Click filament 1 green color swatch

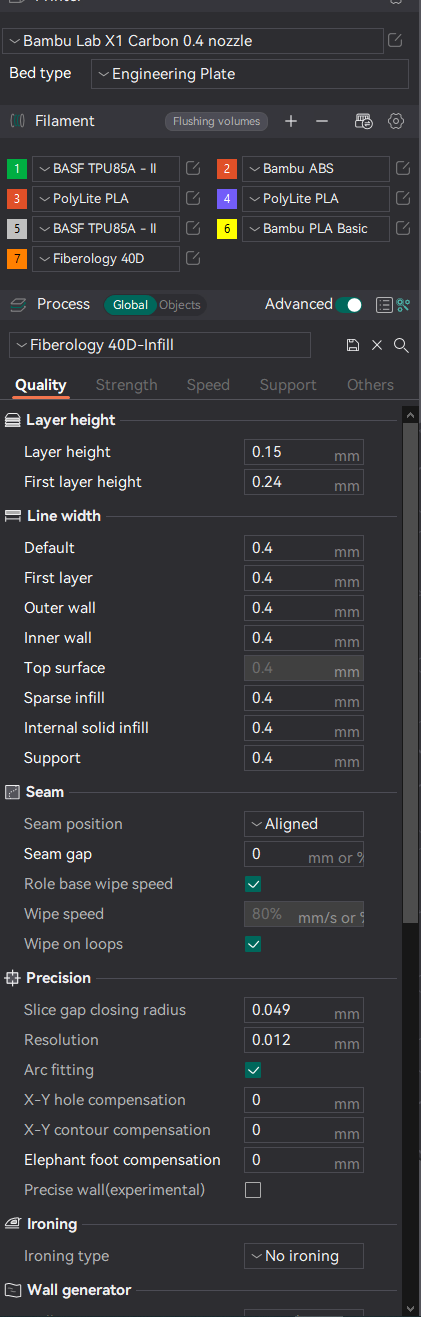17,168
